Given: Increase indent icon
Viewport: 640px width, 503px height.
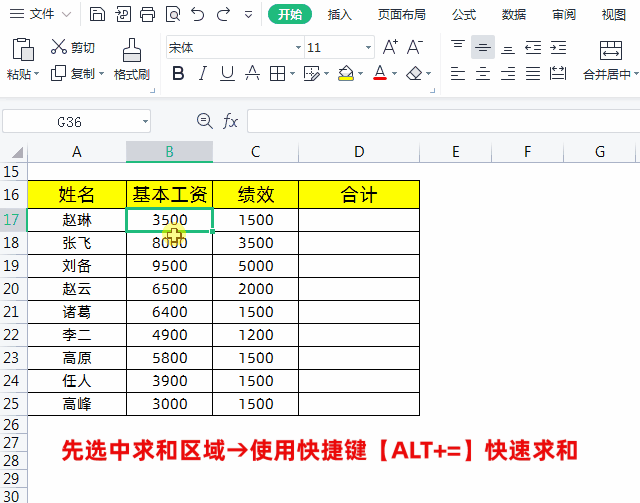Looking at the screenshot, I should [558, 47].
